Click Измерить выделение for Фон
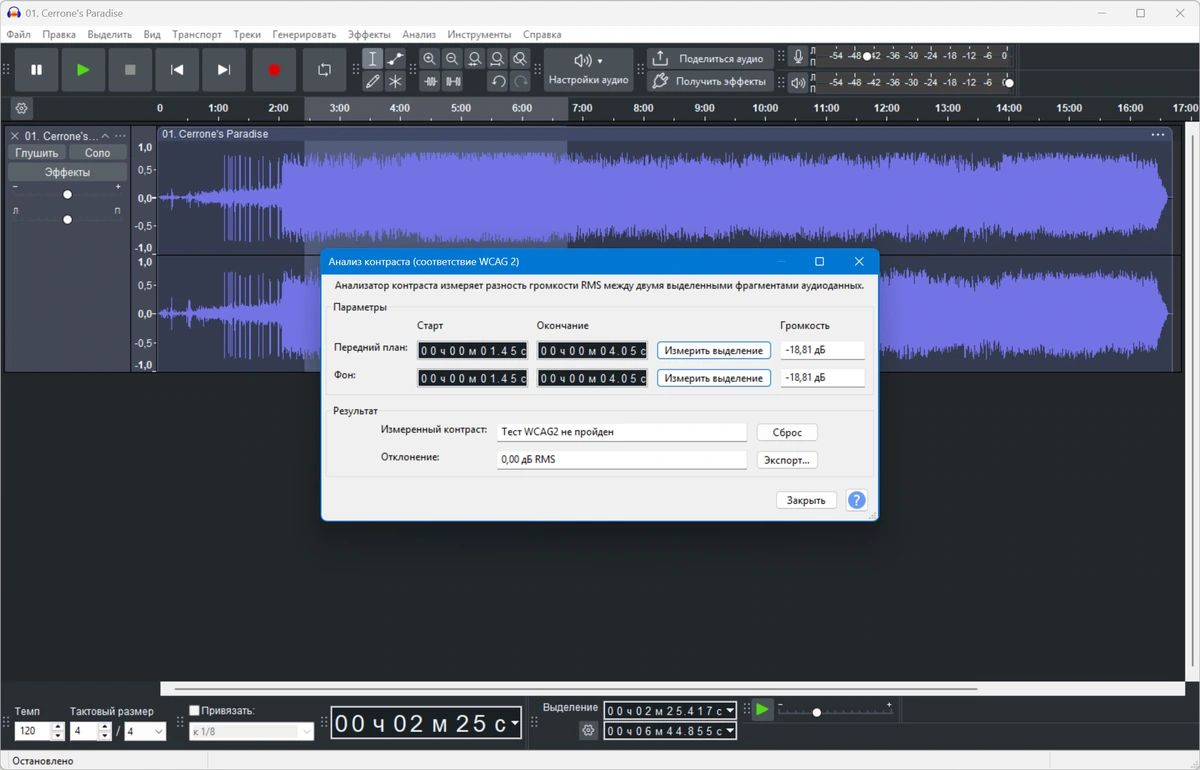Screen dimensions: 1200x770 point(714,378)
